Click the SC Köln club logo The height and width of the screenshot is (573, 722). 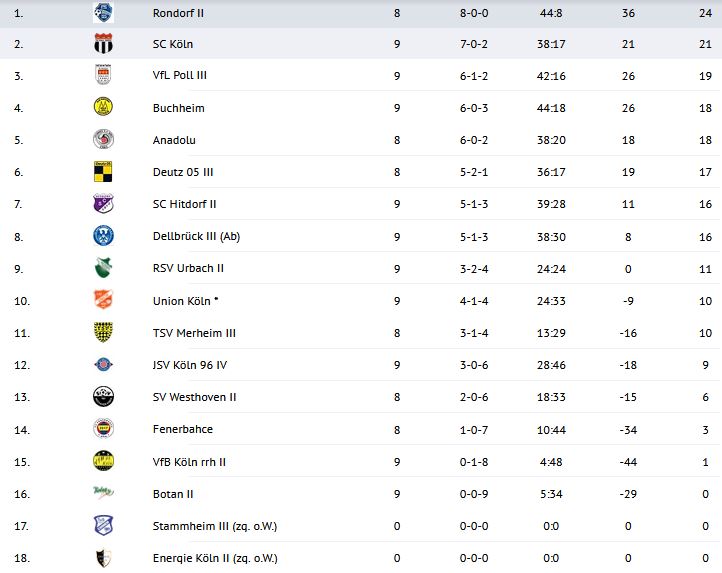[103, 44]
